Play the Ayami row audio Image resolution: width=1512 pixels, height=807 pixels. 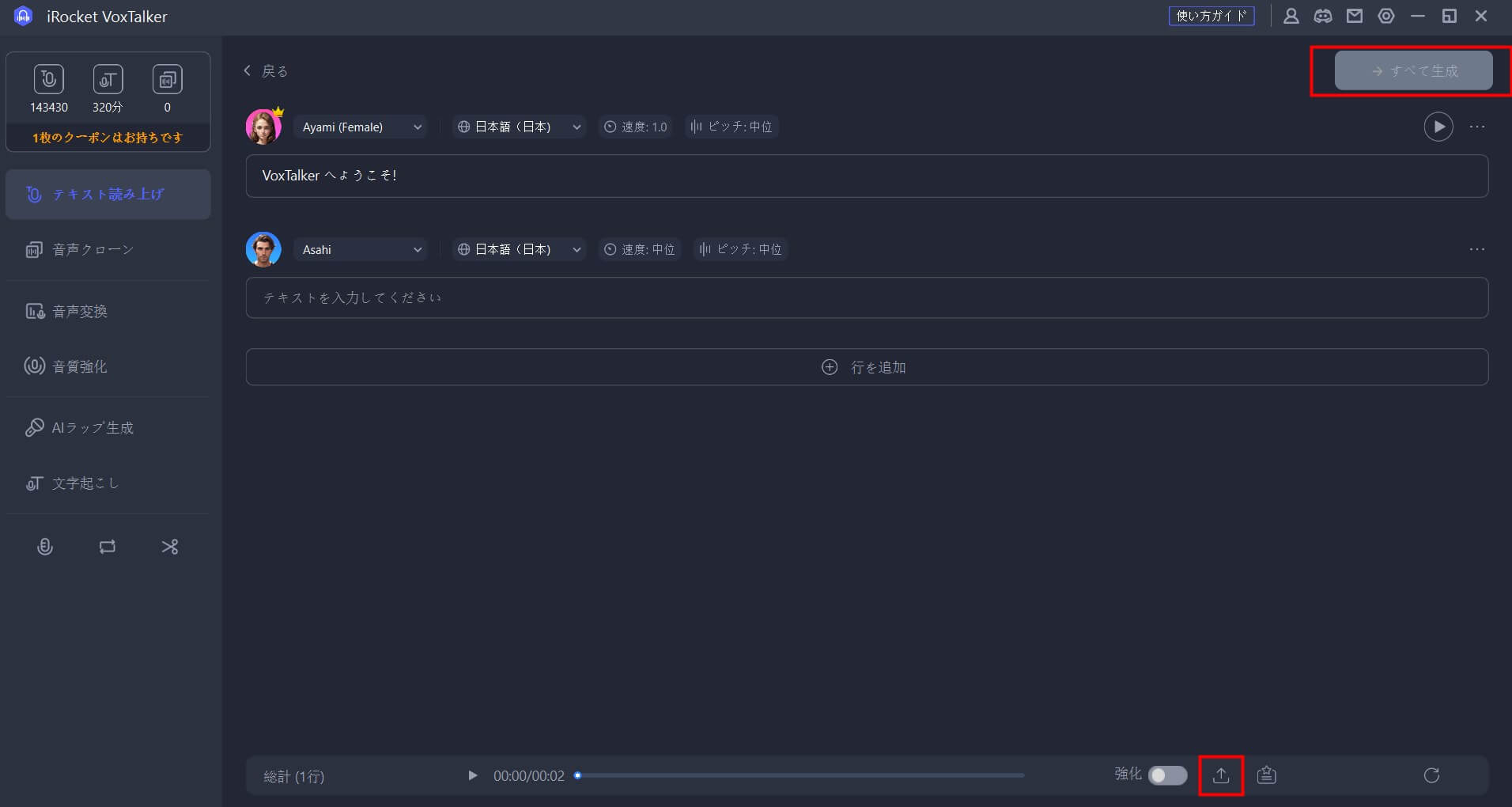pos(1438,127)
